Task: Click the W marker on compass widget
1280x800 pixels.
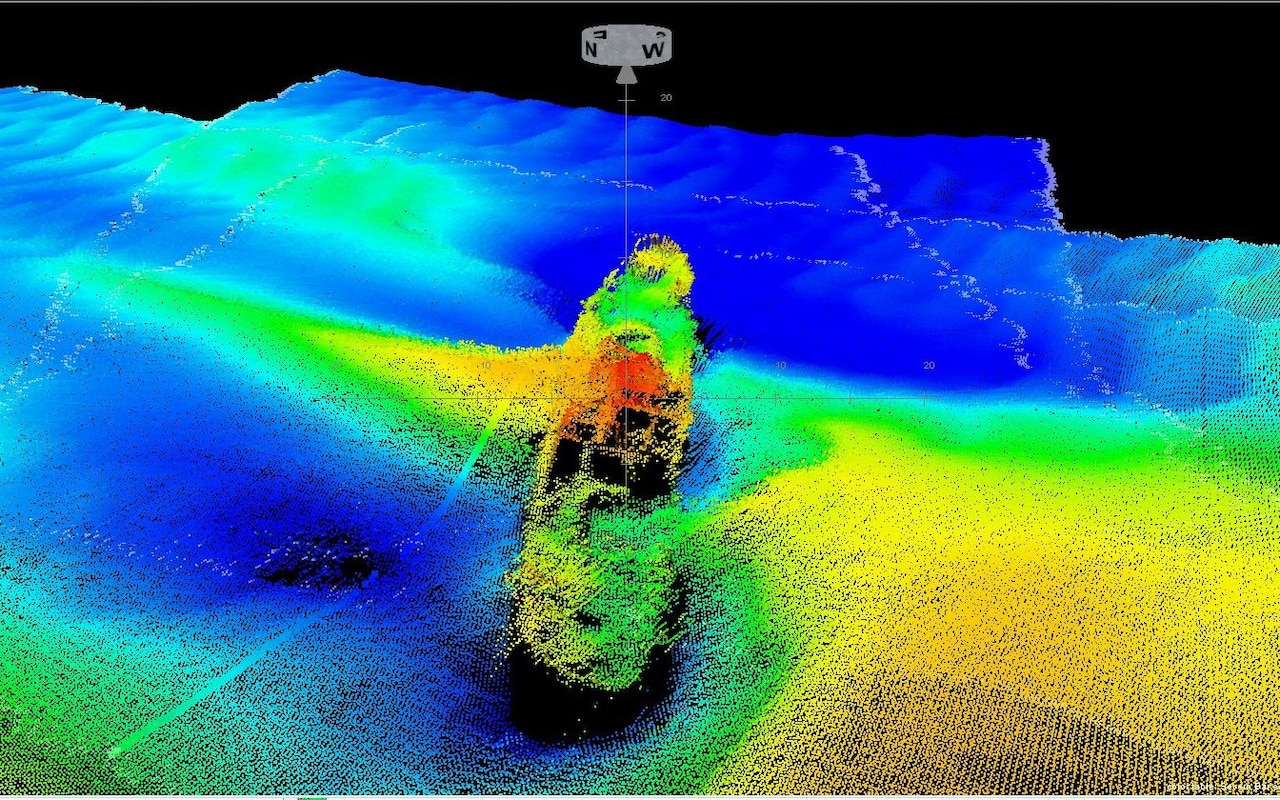Action: click(x=654, y=47)
